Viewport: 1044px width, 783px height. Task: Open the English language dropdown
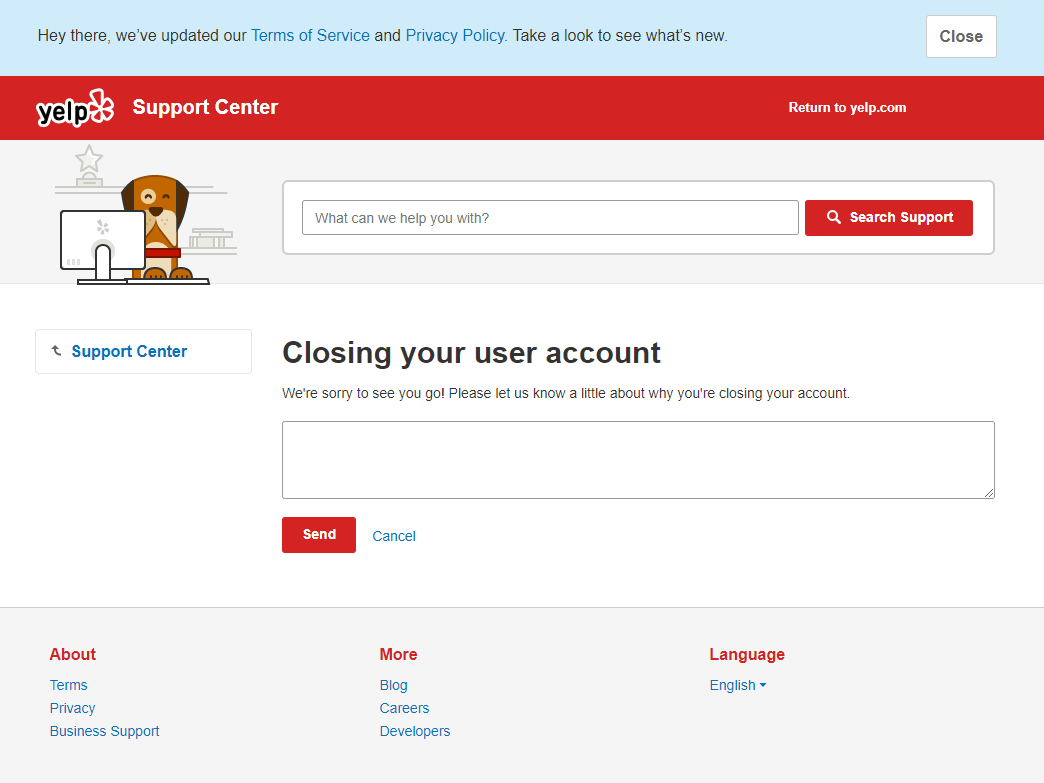[738, 685]
